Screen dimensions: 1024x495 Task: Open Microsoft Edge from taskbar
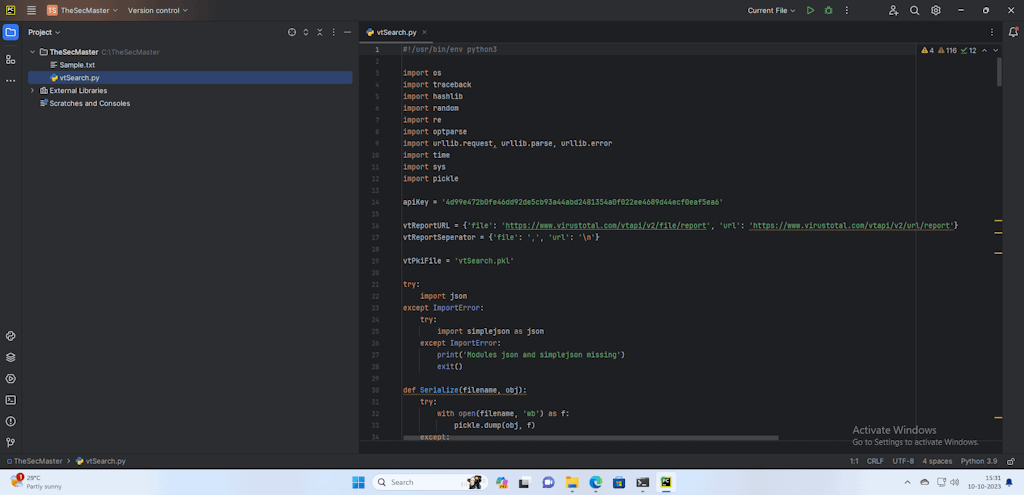pos(596,482)
